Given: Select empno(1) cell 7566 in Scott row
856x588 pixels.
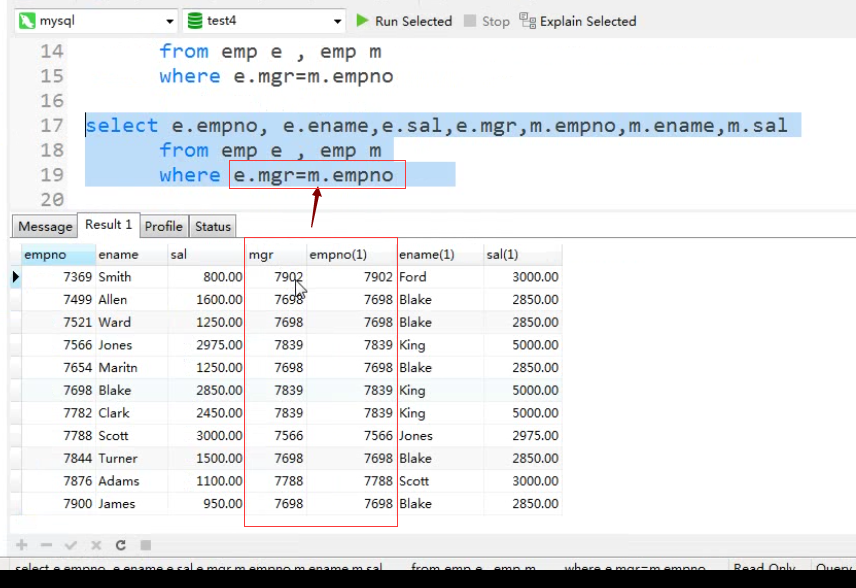Looking at the screenshot, I should point(351,436).
